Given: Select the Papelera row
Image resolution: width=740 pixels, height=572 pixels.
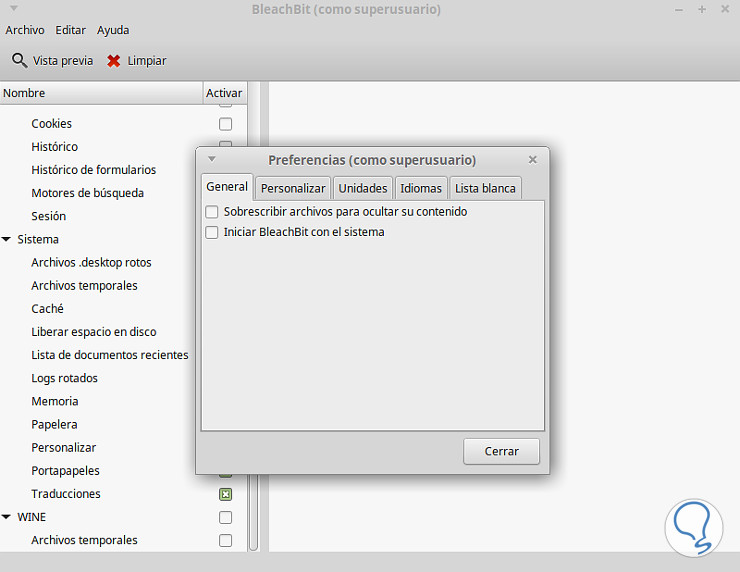Looking at the screenshot, I should (54, 424).
